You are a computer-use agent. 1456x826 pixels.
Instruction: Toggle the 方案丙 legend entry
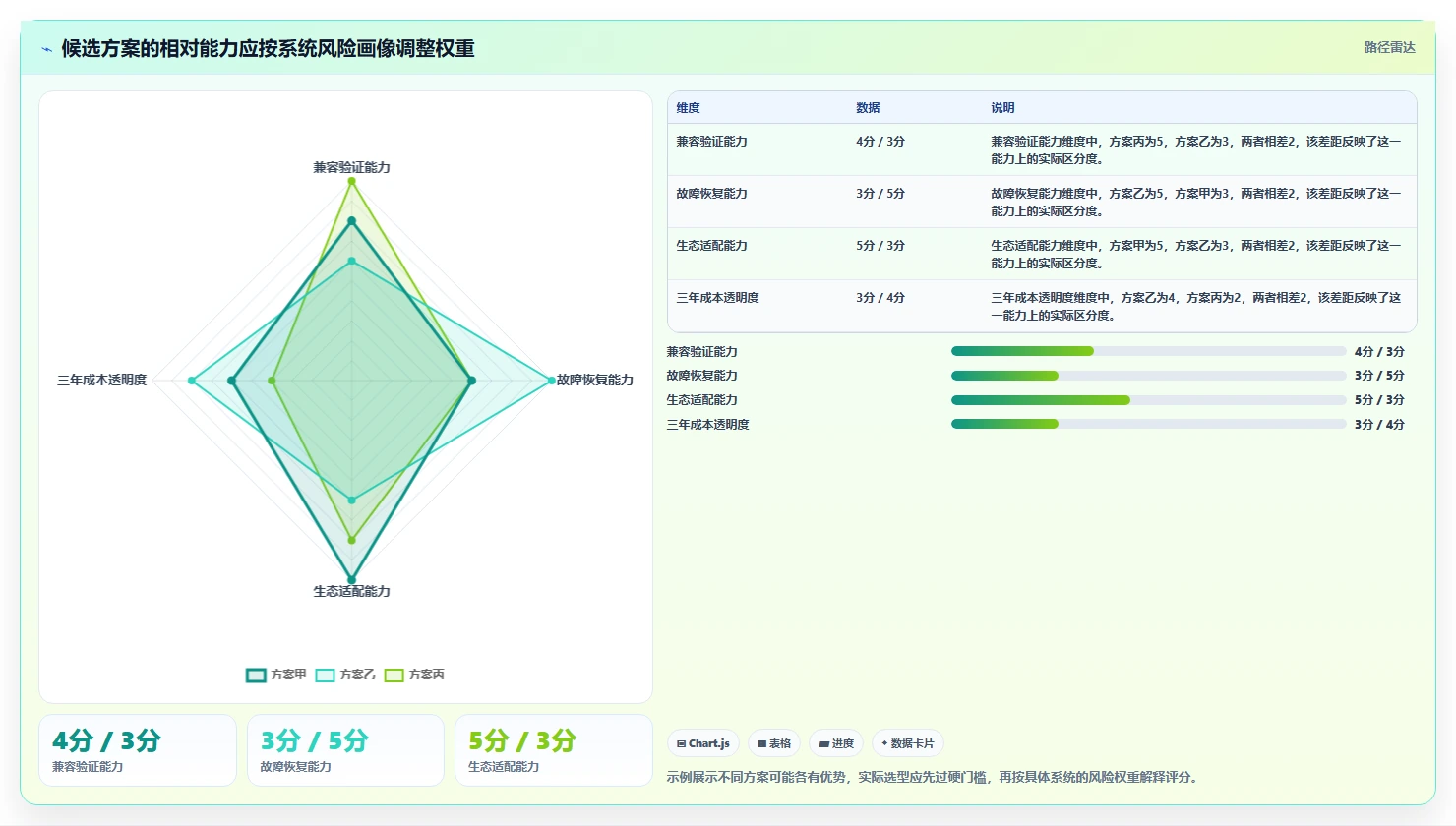[414, 675]
